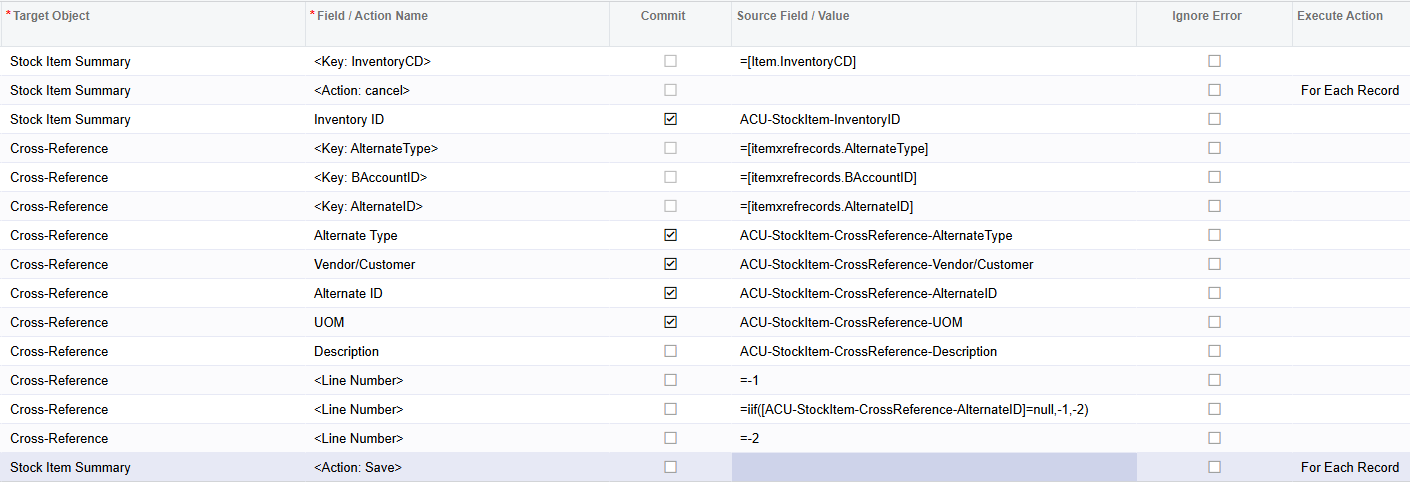Enable Commit for Description row
This screenshot has width=1410, height=486.
[x=670, y=351]
